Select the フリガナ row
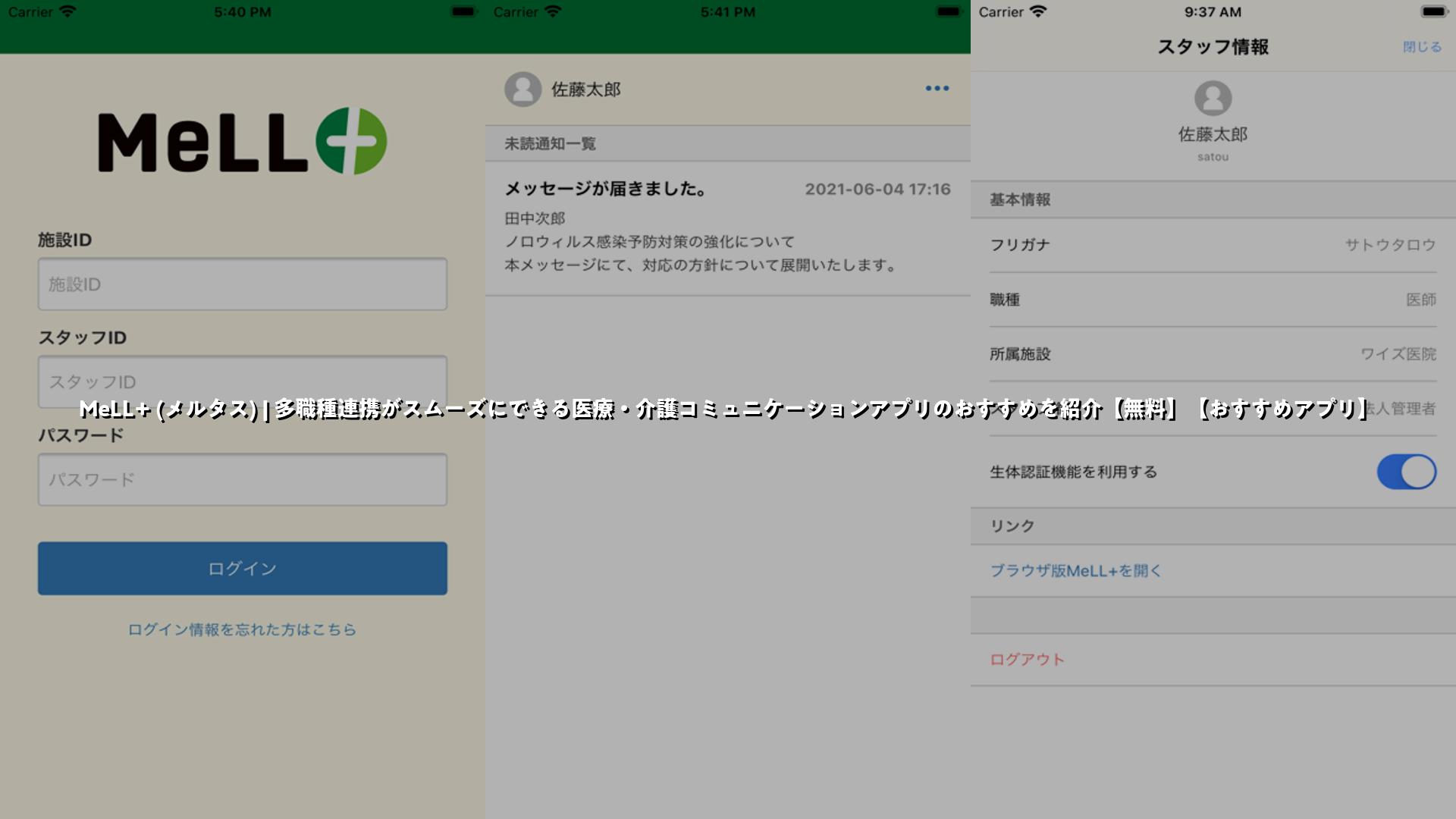This screenshot has height=819, width=1456. coord(1213,245)
